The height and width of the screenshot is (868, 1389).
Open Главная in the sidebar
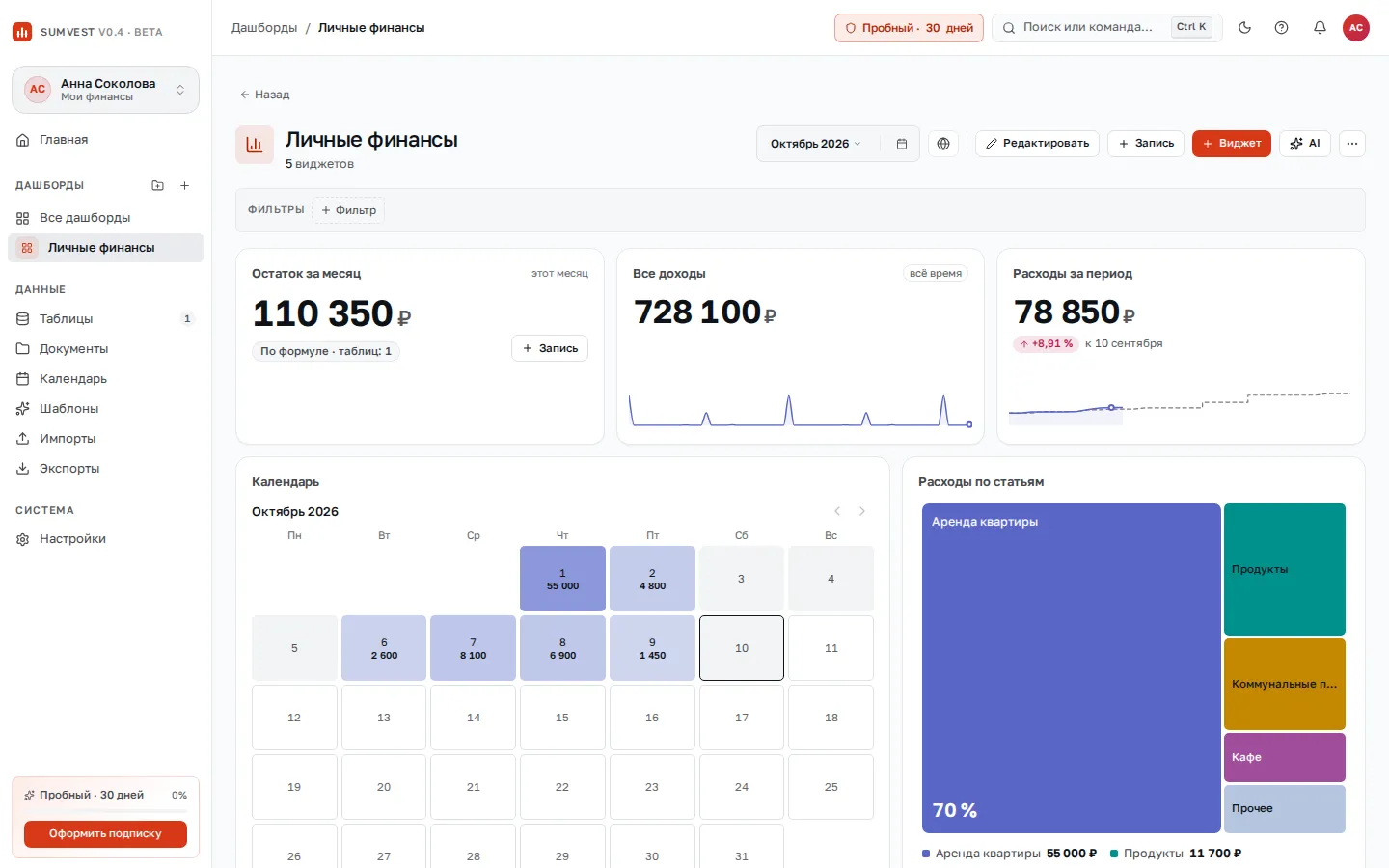click(x=105, y=140)
